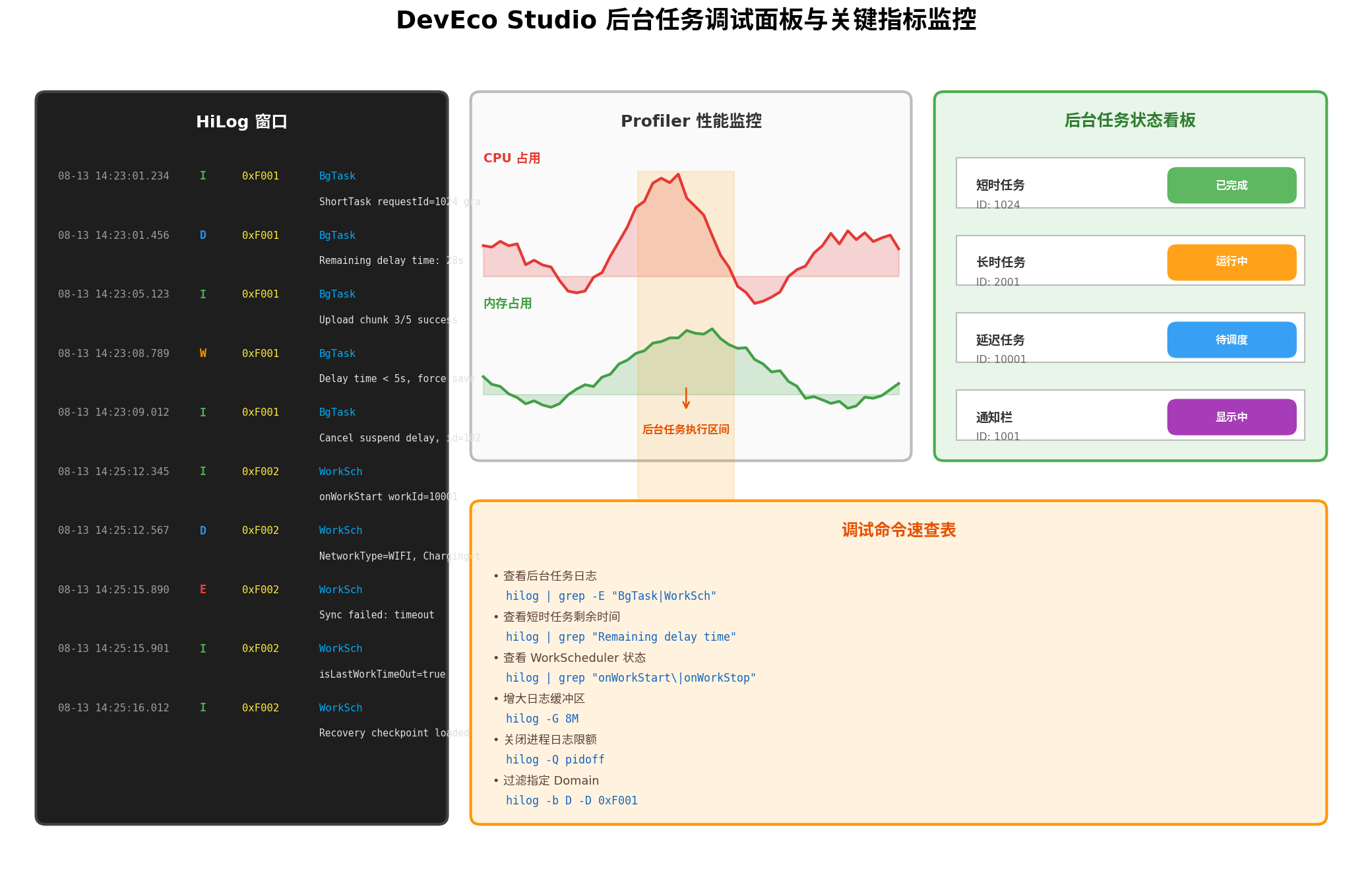The height and width of the screenshot is (877, 1372).
Task: Click the 显示中 status button
Action: coord(1232,417)
